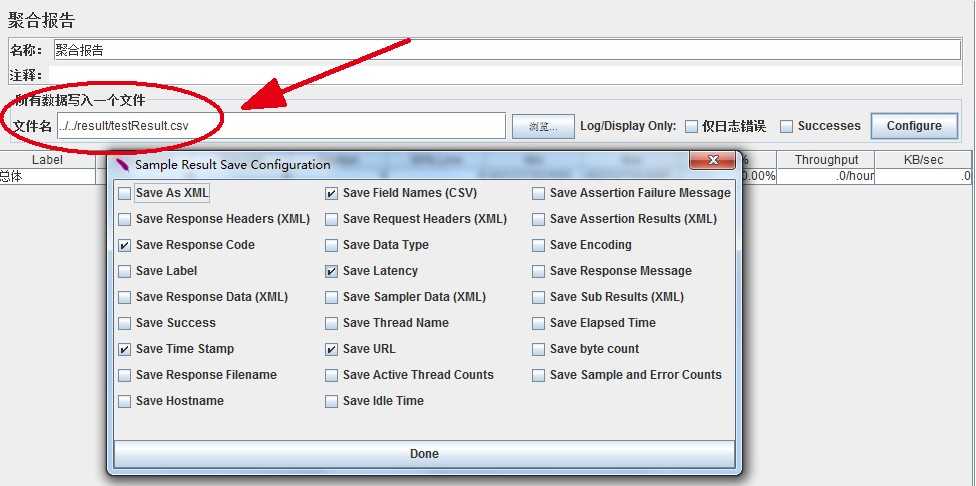Check the Save Encoding checkbox

click(x=538, y=246)
